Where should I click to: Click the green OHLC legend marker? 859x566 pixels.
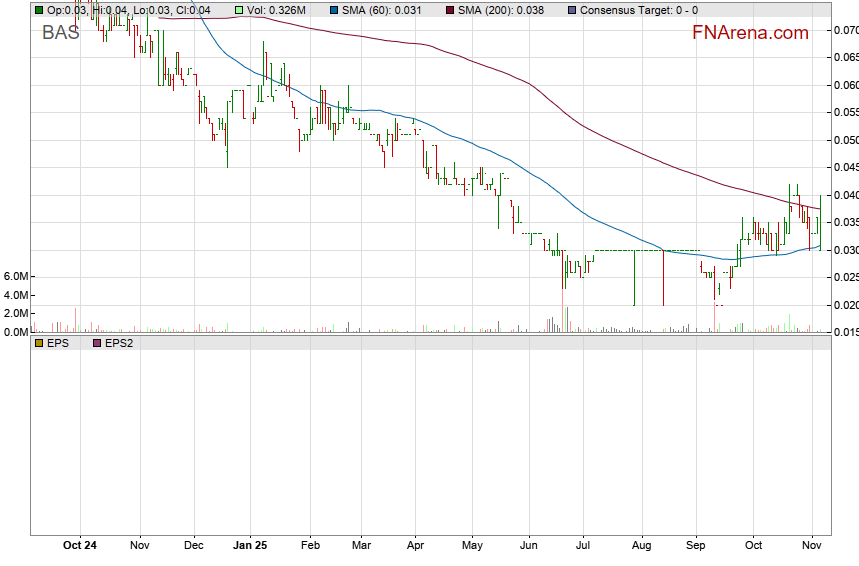(x=39, y=10)
